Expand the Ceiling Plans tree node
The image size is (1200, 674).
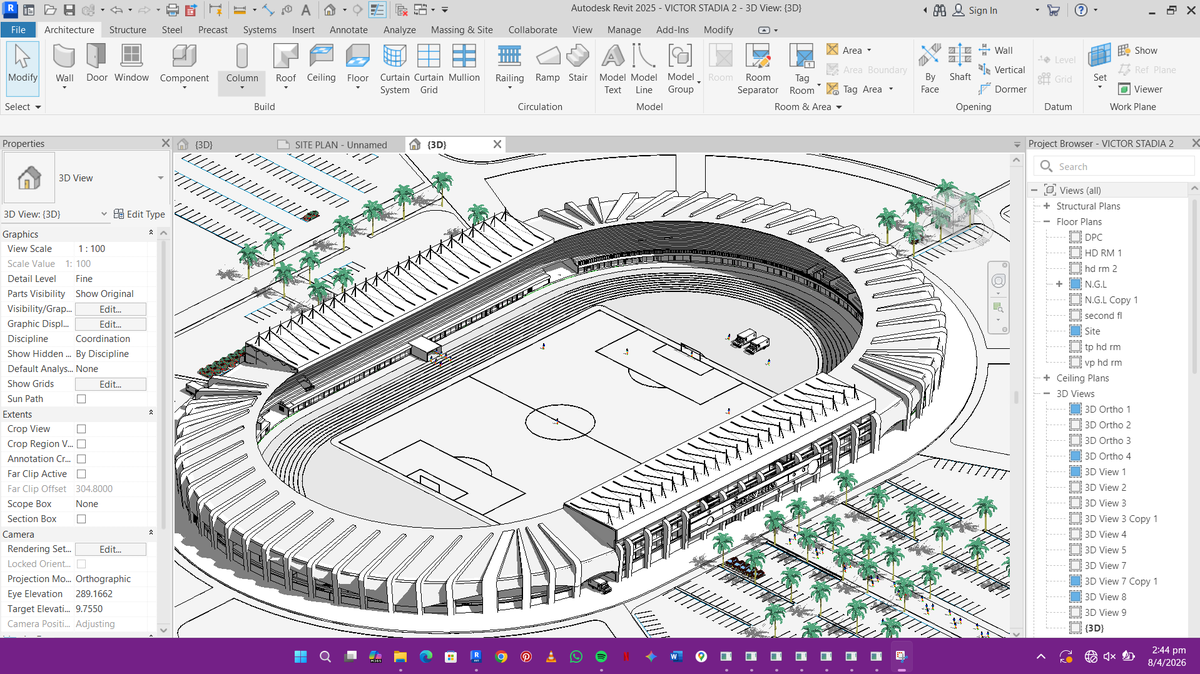pos(1046,378)
